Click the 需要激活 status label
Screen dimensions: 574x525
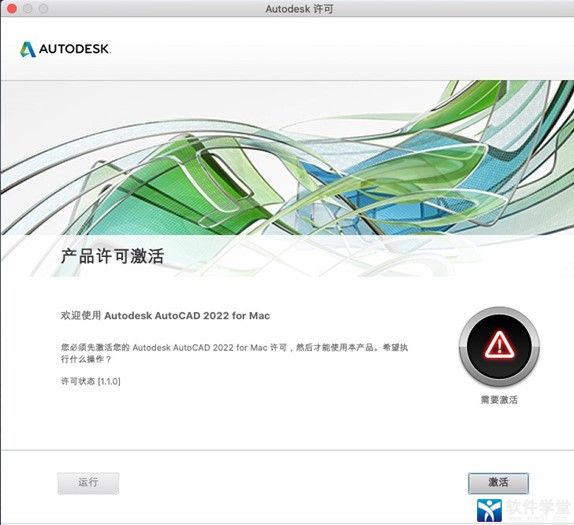[499, 400]
